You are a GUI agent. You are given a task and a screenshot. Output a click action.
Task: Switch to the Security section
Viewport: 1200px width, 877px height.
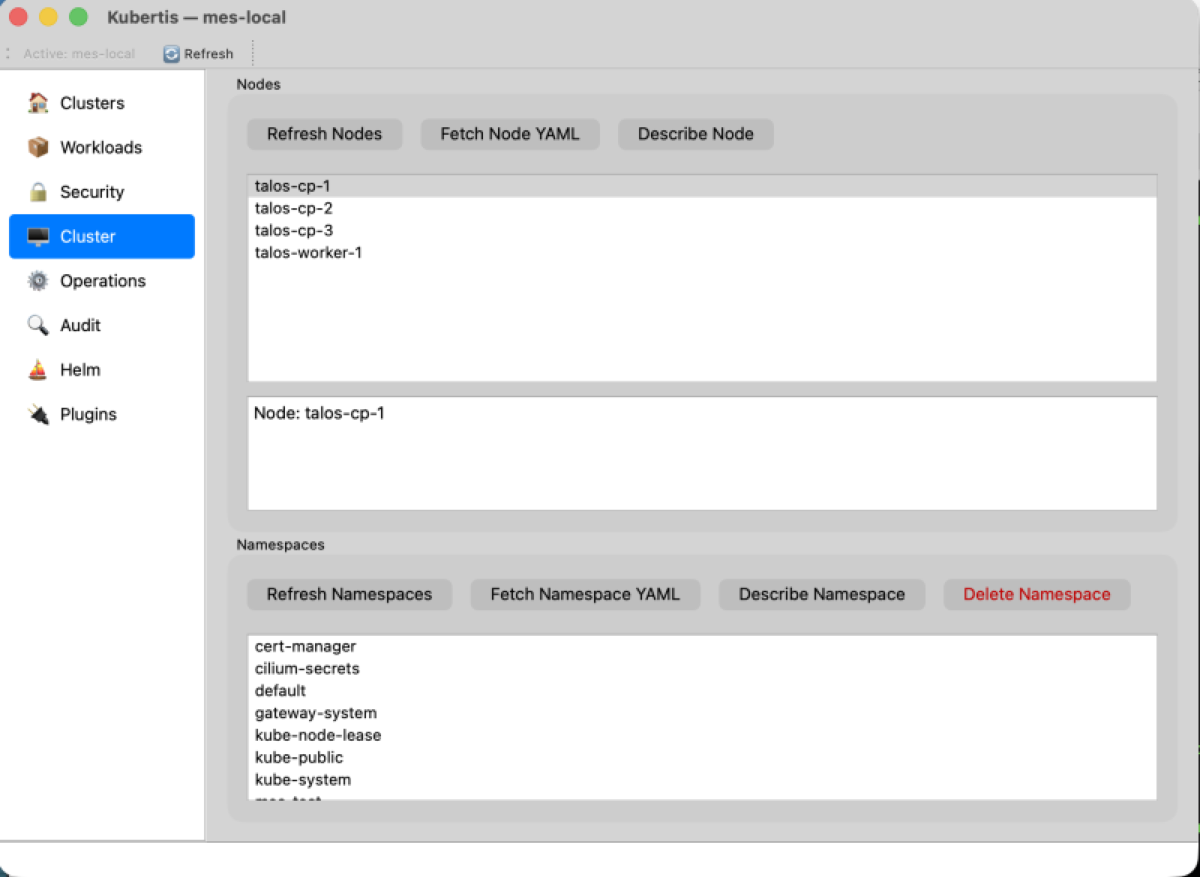pyautogui.click(x=102, y=192)
